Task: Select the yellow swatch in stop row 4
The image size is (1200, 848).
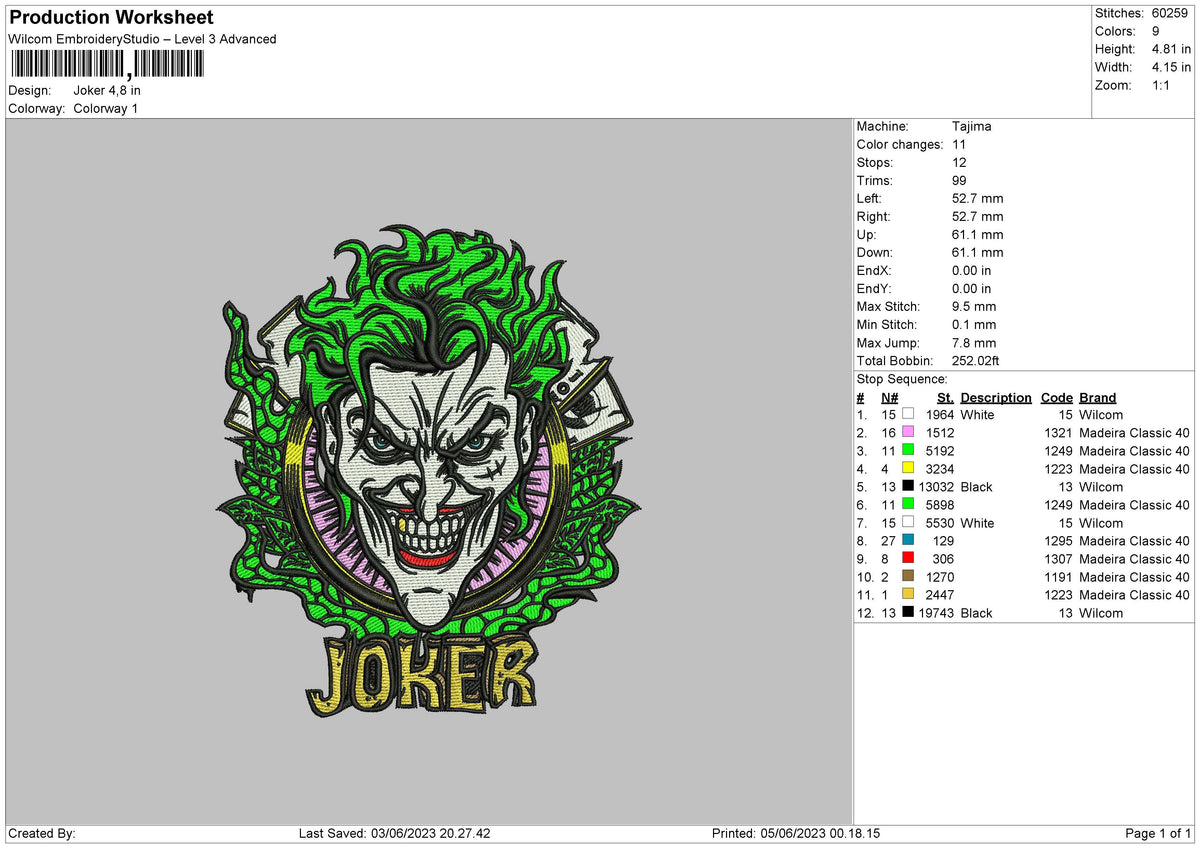Action: (908, 468)
